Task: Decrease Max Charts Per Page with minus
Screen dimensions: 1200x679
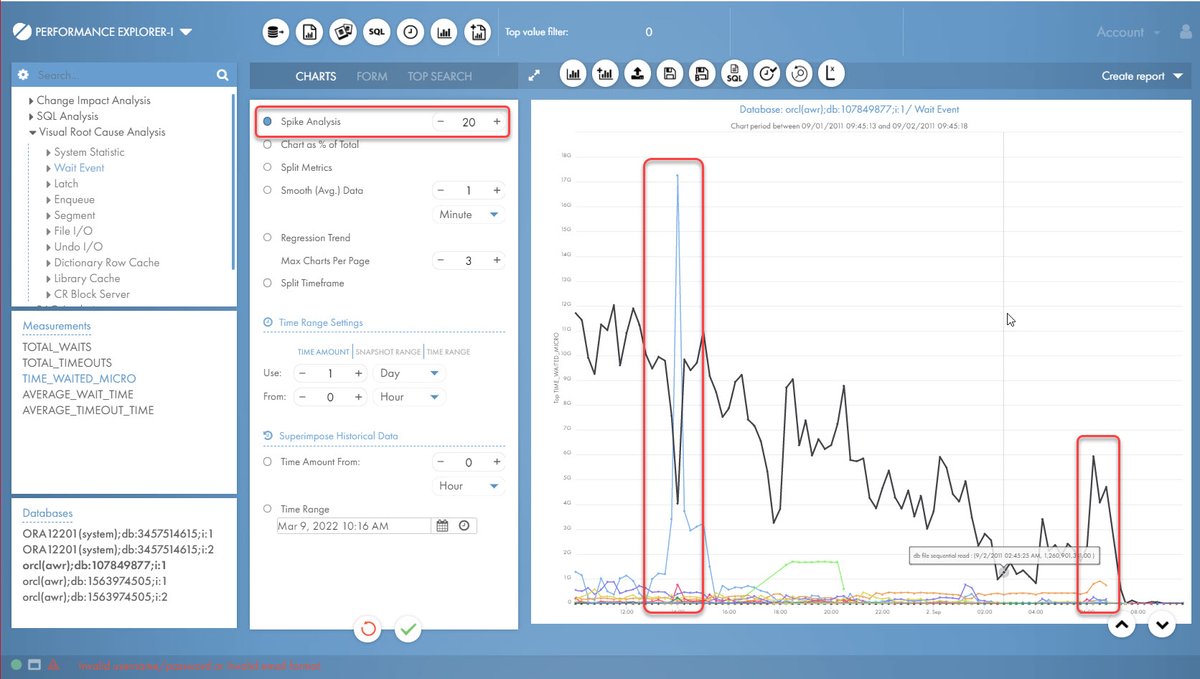Action: click(x=442, y=260)
